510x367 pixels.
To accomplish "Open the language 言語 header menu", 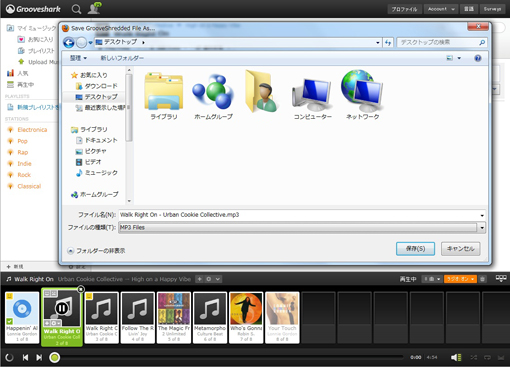I will 469,9.
